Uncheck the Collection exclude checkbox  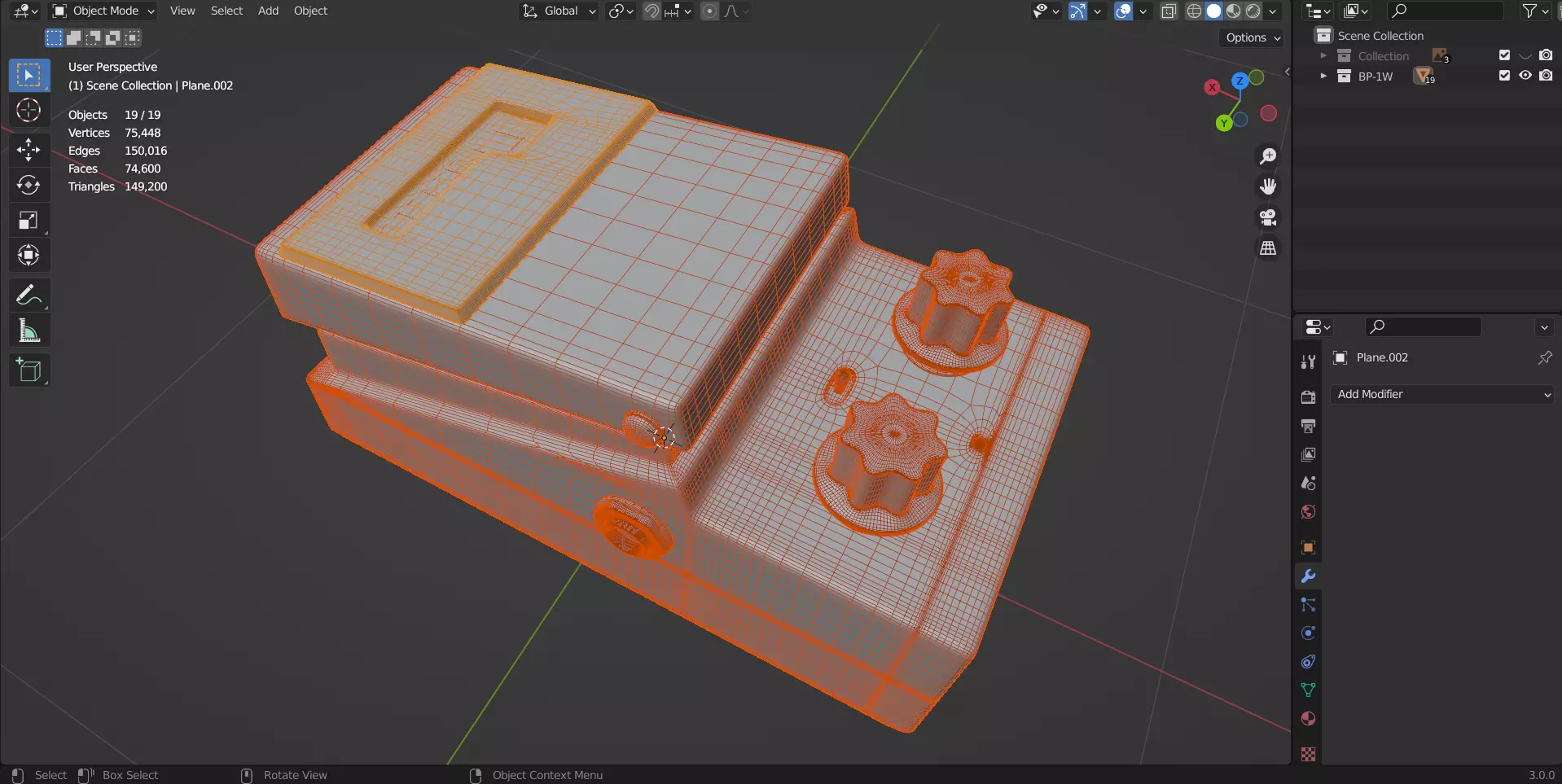1504,55
